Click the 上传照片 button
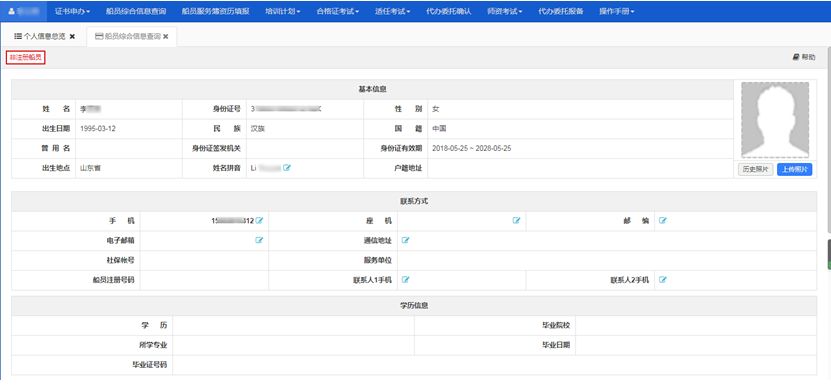This screenshot has width=831, height=387. pos(794,170)
